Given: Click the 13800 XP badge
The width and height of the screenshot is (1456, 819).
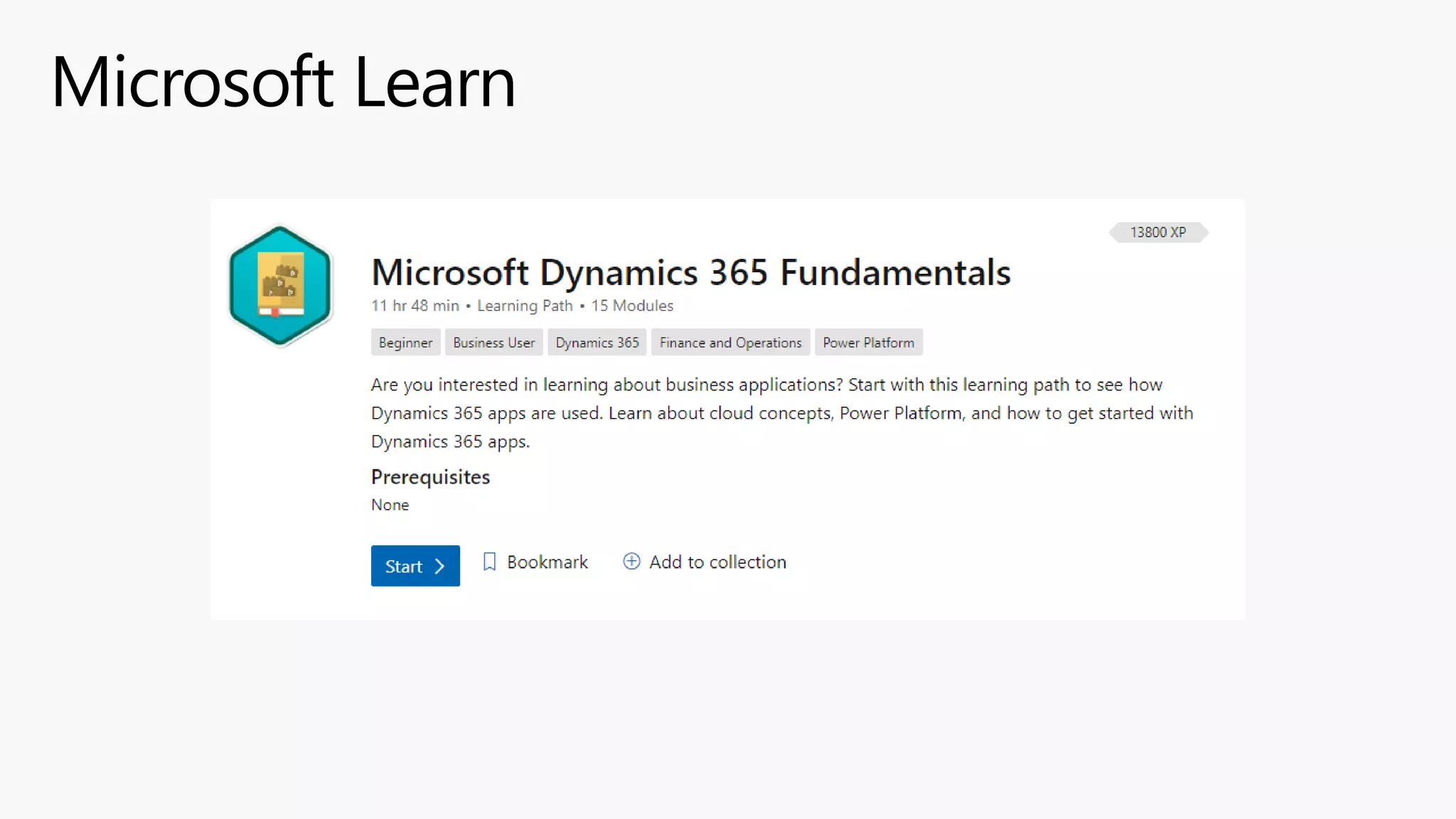Looking at the screenshot, I should point(1158,232).
